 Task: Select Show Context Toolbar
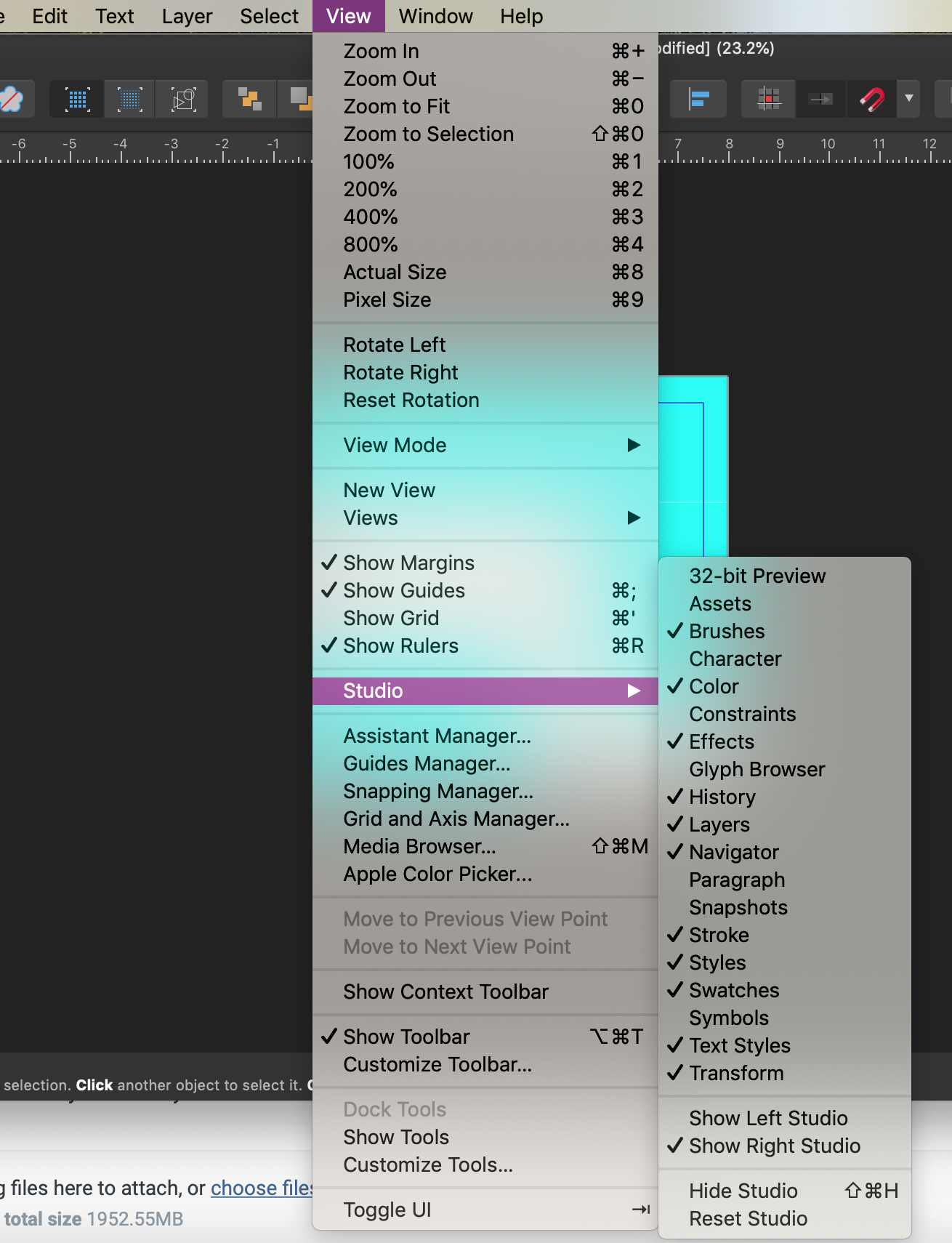[x=485, y=991]
